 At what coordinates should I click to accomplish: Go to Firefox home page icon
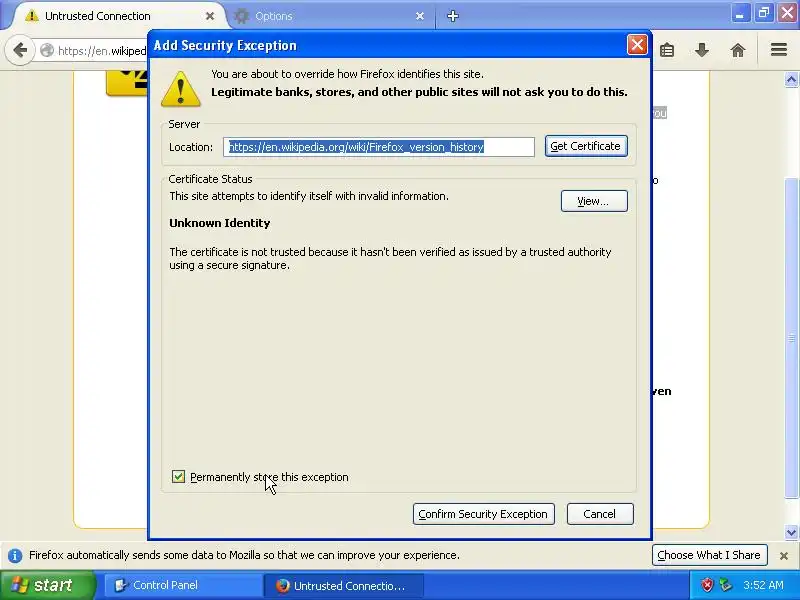click(x=738, y=50)
